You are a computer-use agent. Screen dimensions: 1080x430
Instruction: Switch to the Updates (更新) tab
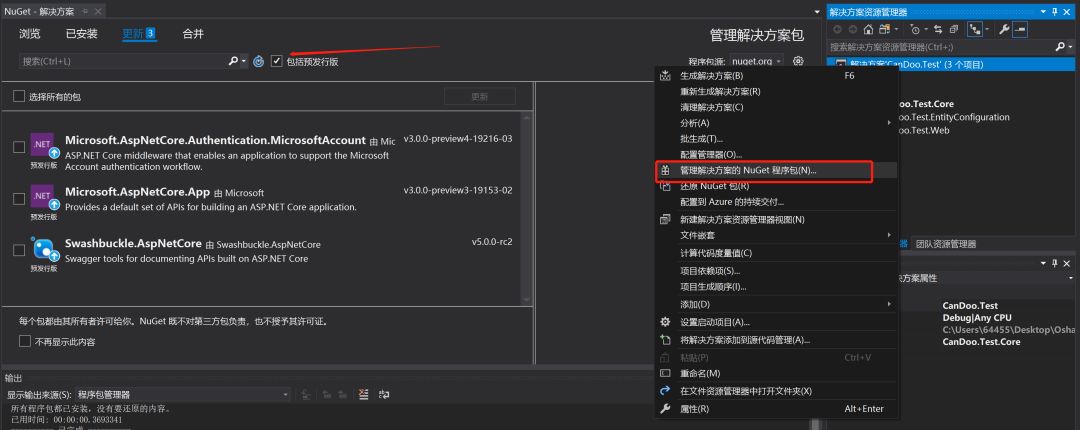tap(138, 34)
